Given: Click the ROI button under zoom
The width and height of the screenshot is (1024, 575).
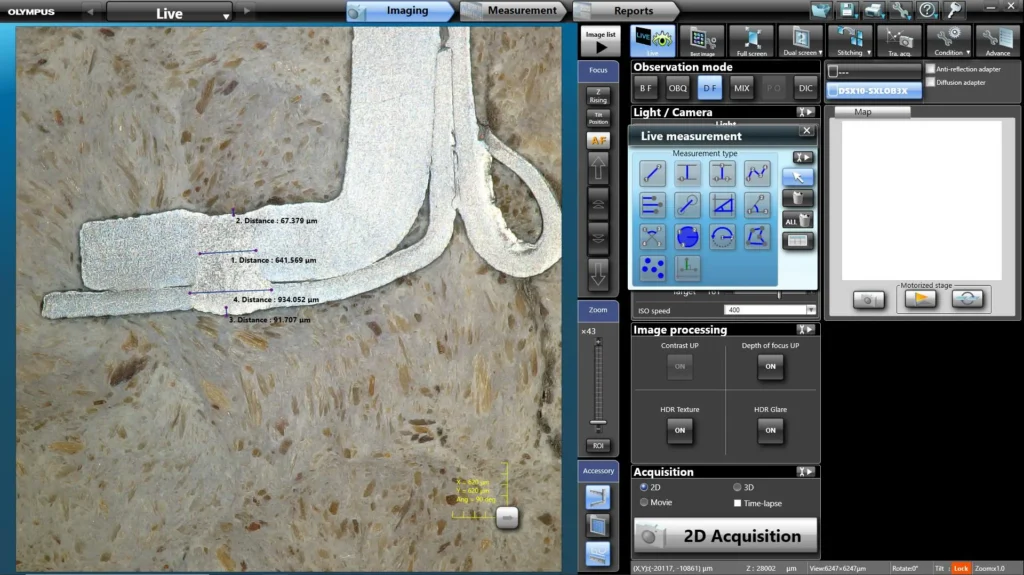Looking at the screenshot, I should (x=598, y=446).
